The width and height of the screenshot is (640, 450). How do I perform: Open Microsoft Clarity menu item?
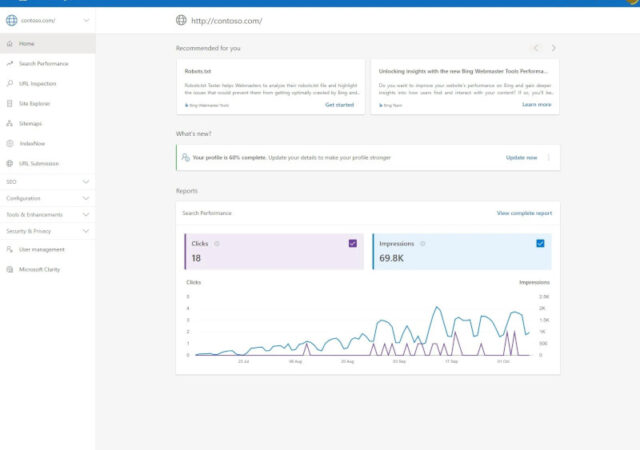(48, 270)
